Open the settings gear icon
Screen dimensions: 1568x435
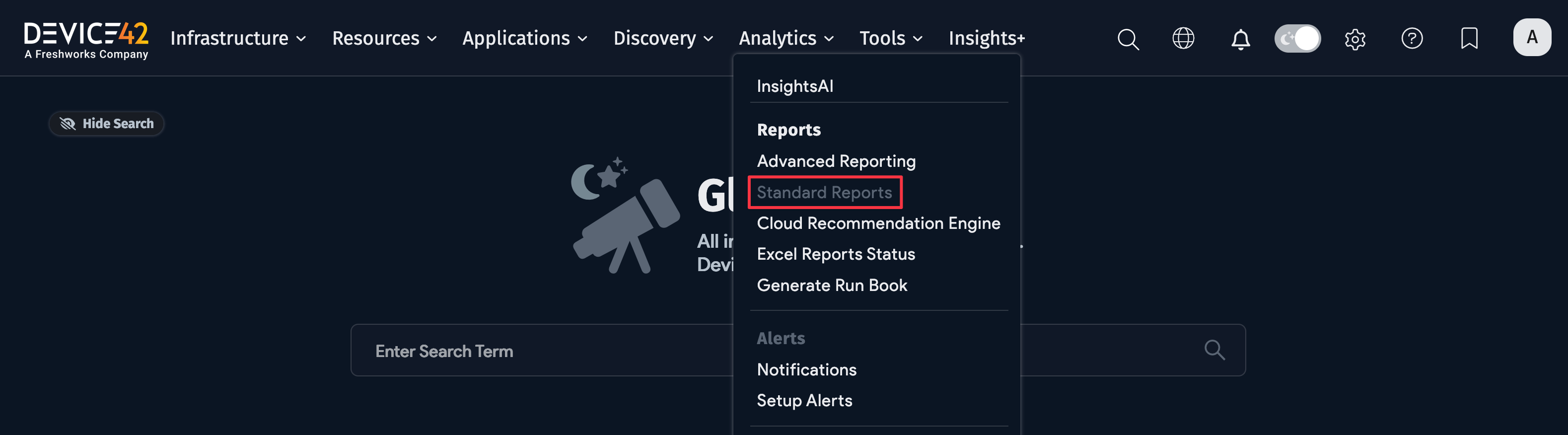[x=1354, y=40]
